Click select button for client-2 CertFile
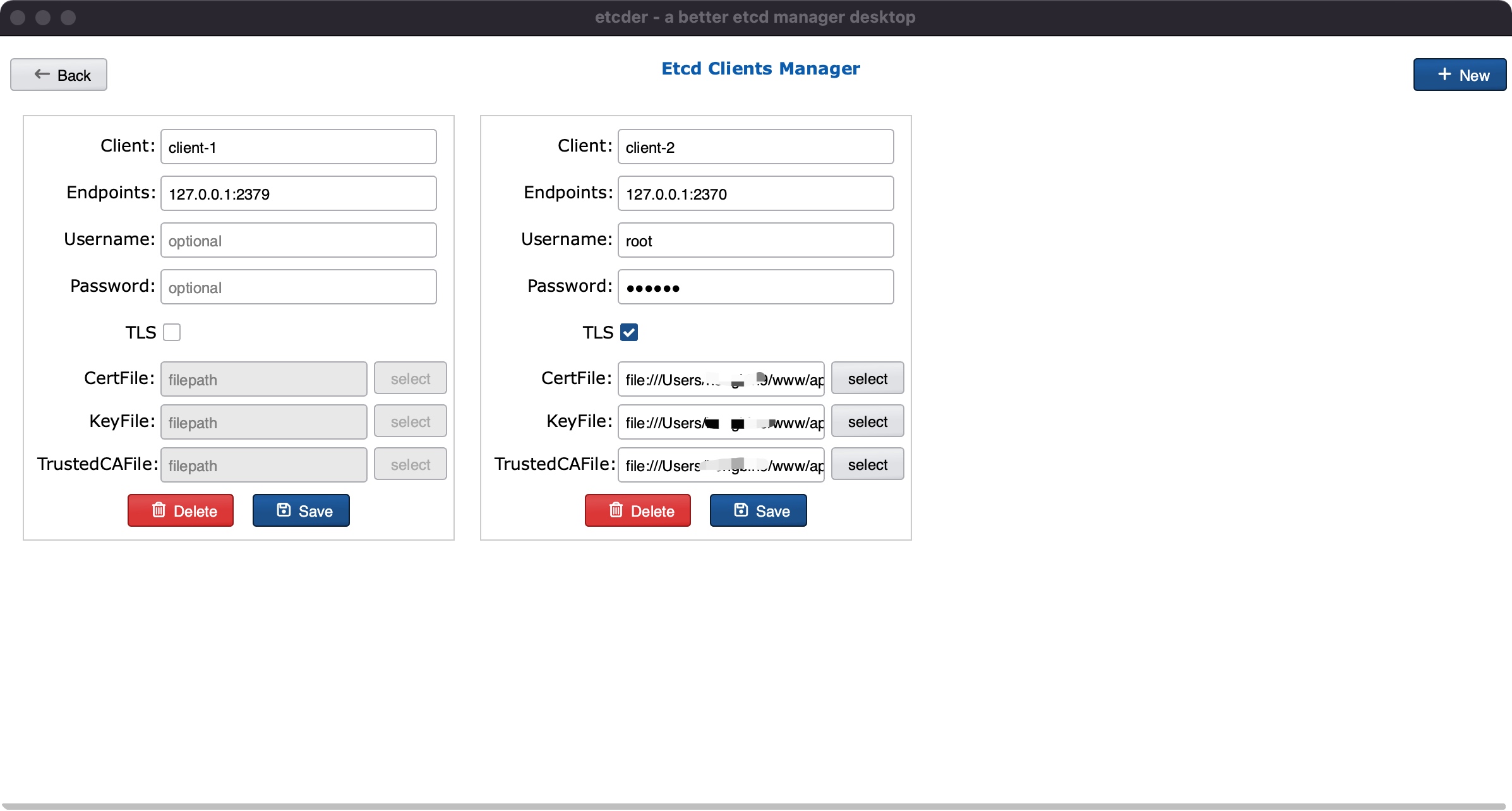The width and height of the screenshot is (1512, 811). (x=867, y=378)
